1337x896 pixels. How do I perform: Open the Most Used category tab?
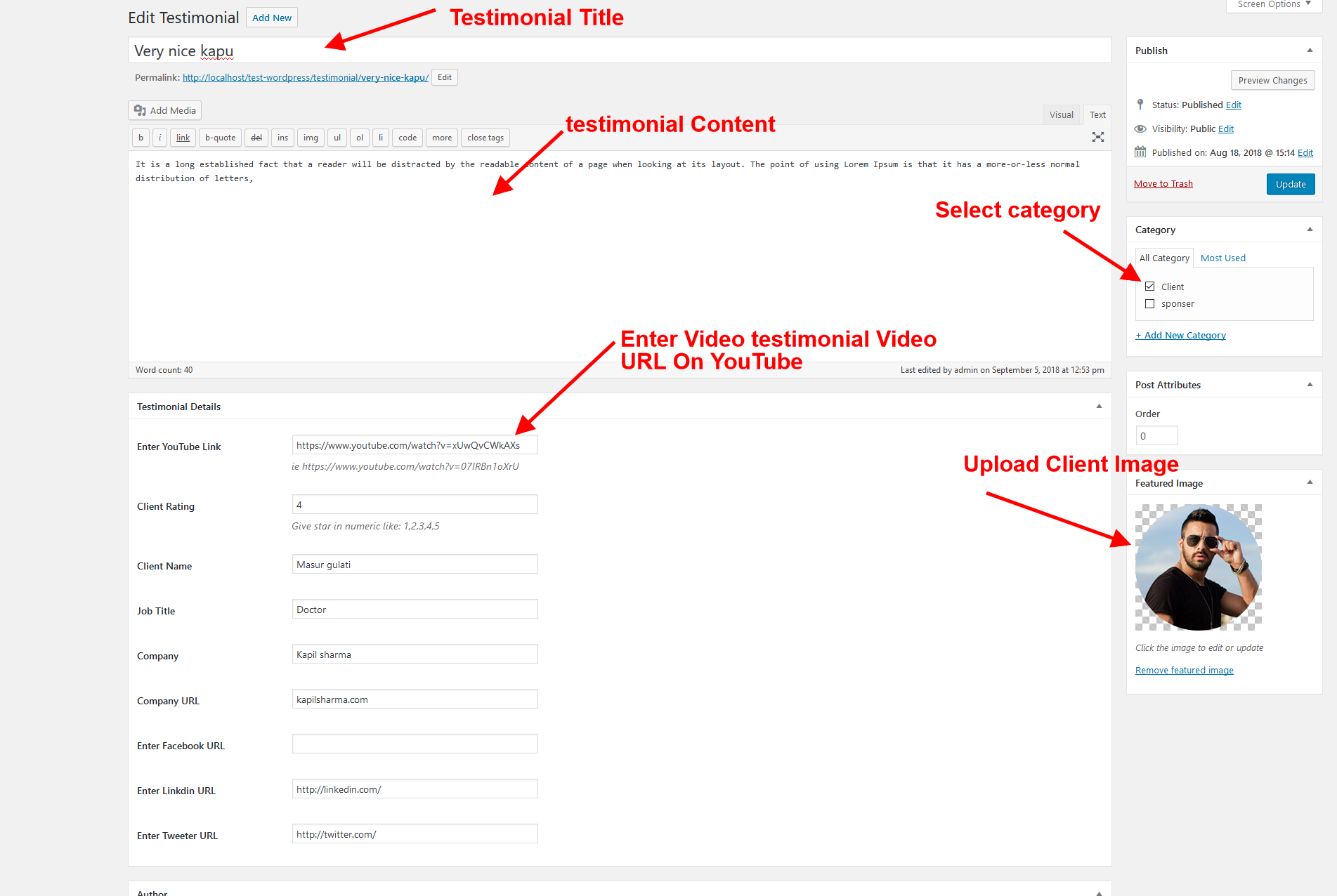click(x=1222, y=258)
